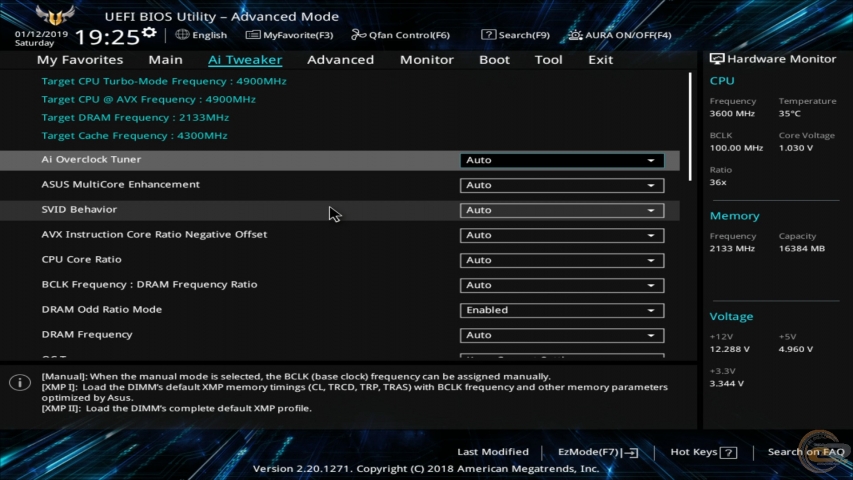Click the info icon beside help text
This screenshot has height=480, width=853.
pos(20,383)
